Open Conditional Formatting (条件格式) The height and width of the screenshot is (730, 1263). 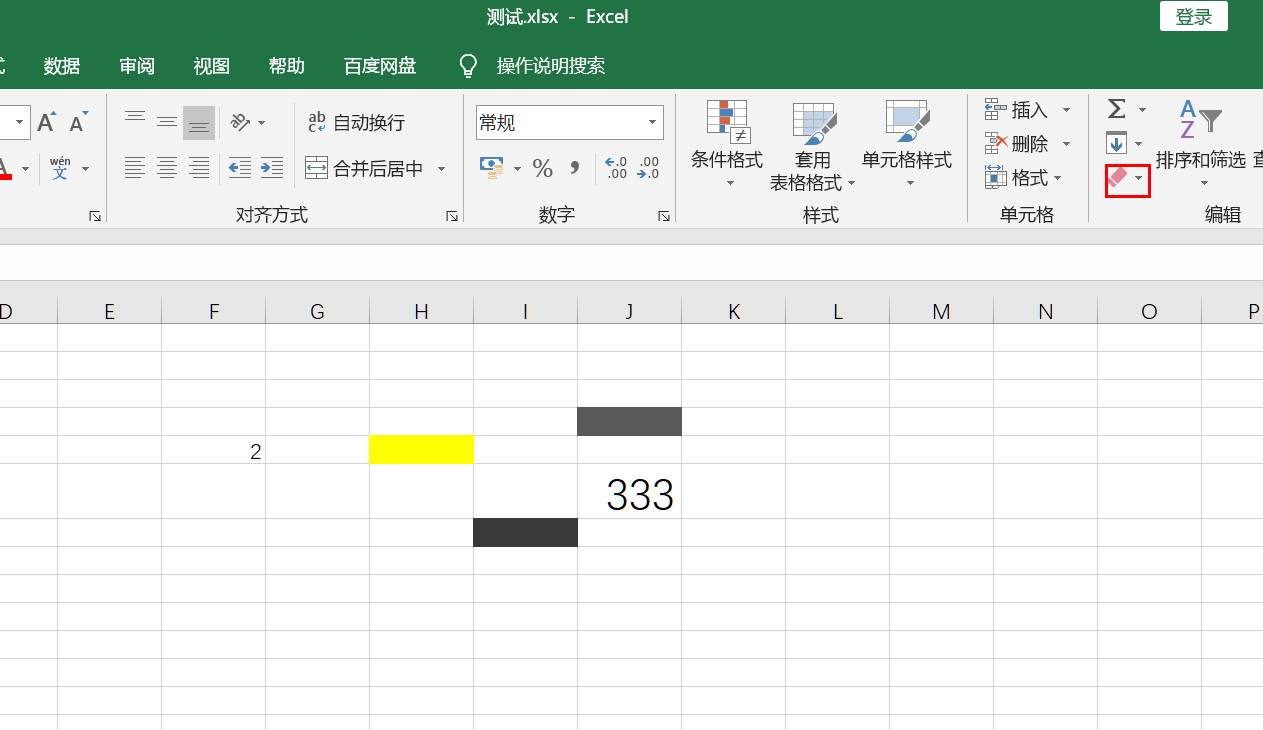727,145
